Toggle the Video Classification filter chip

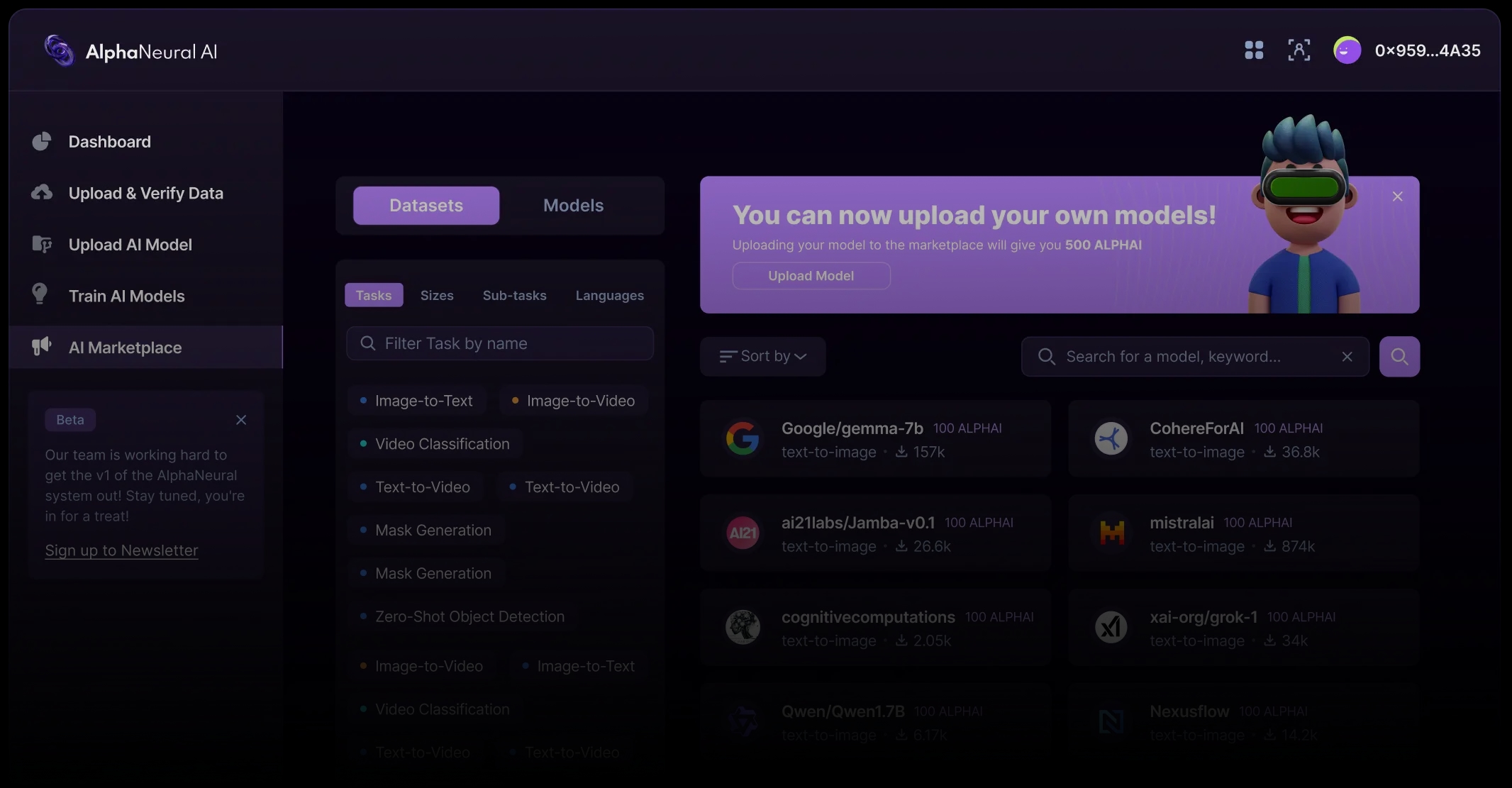coord(435,443)
